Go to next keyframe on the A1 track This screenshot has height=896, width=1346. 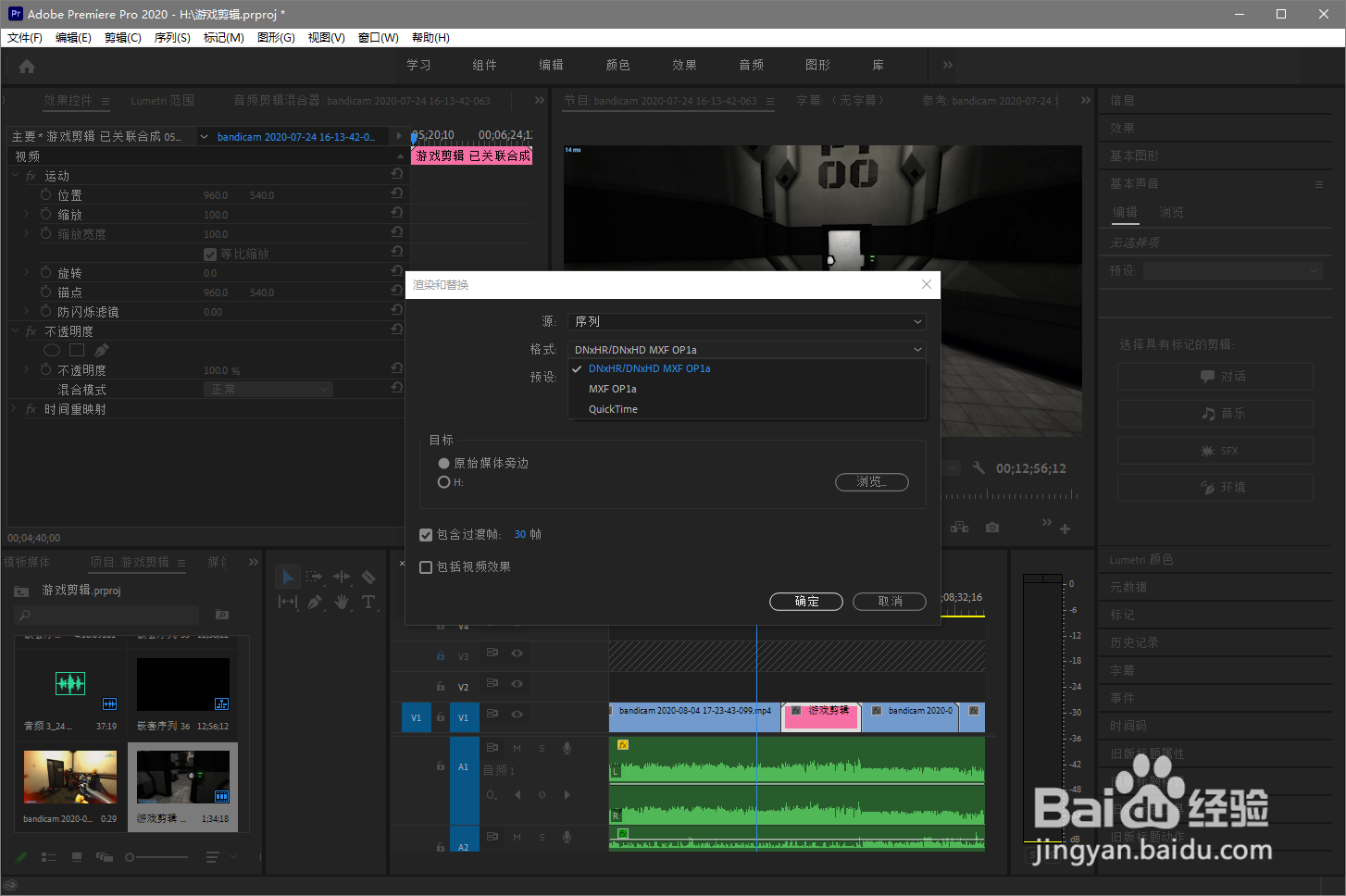coord(567,794)
